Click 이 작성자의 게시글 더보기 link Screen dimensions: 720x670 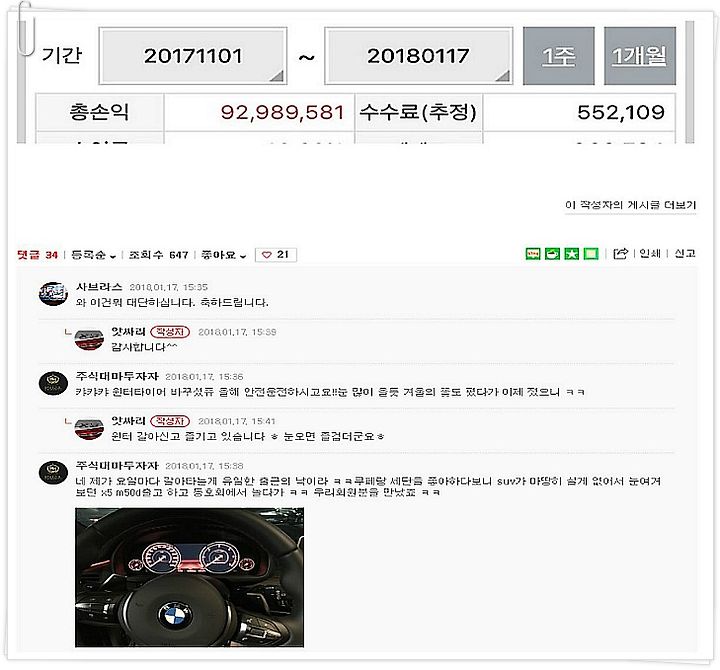point(630,205)
